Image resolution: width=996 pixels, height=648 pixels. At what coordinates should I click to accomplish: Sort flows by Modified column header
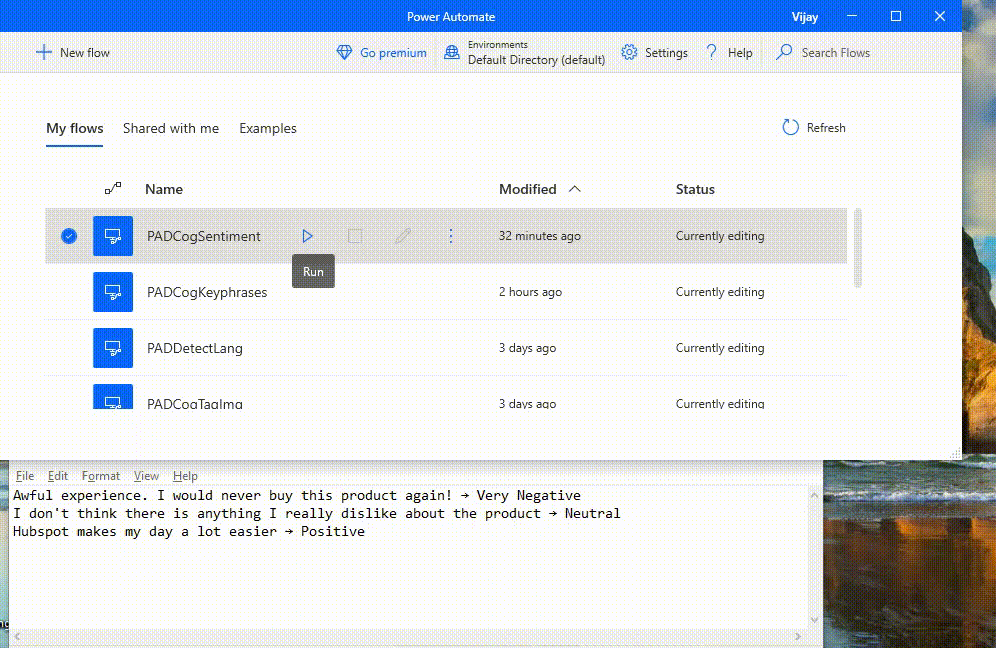[x=528, y=189]
